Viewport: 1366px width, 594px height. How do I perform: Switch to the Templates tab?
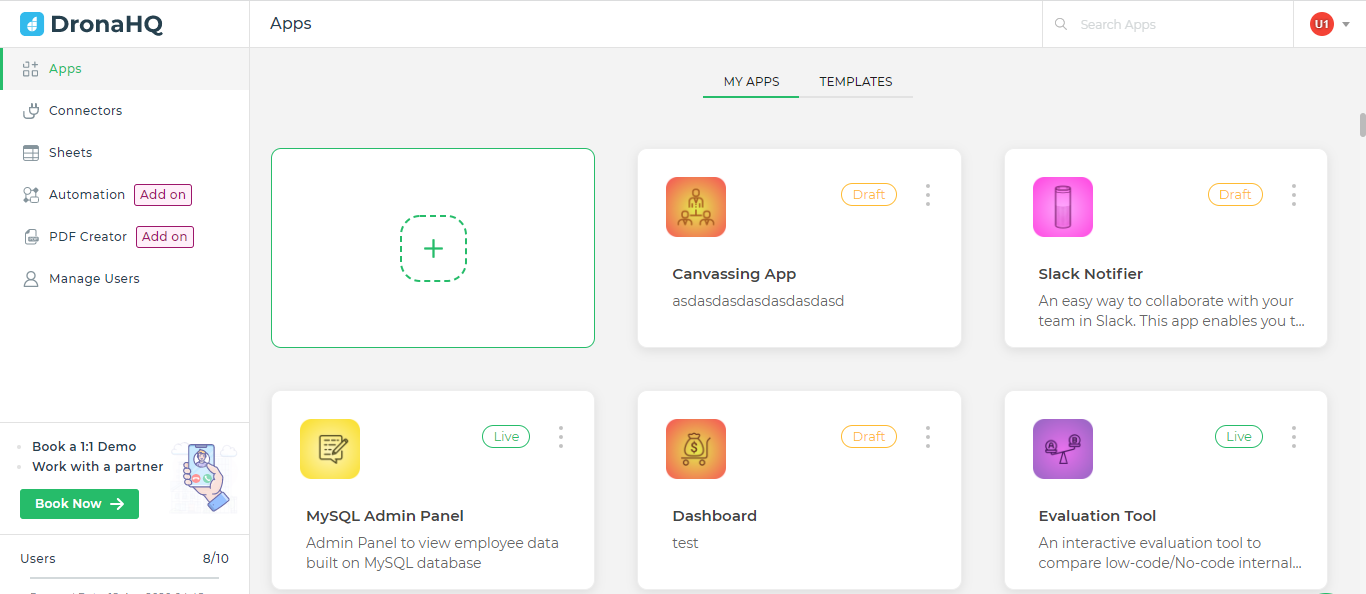pos(856,82)
